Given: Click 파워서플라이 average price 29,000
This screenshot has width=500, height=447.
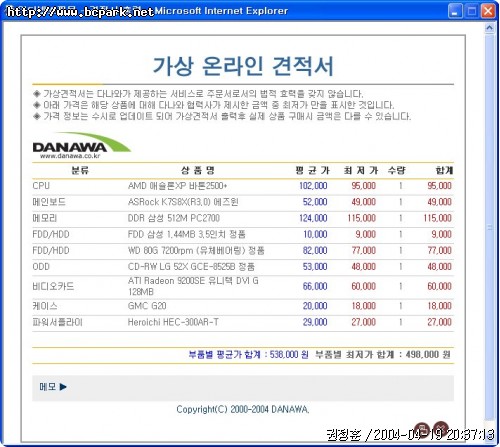Looking at the screenshot, I should pos(315,322).
